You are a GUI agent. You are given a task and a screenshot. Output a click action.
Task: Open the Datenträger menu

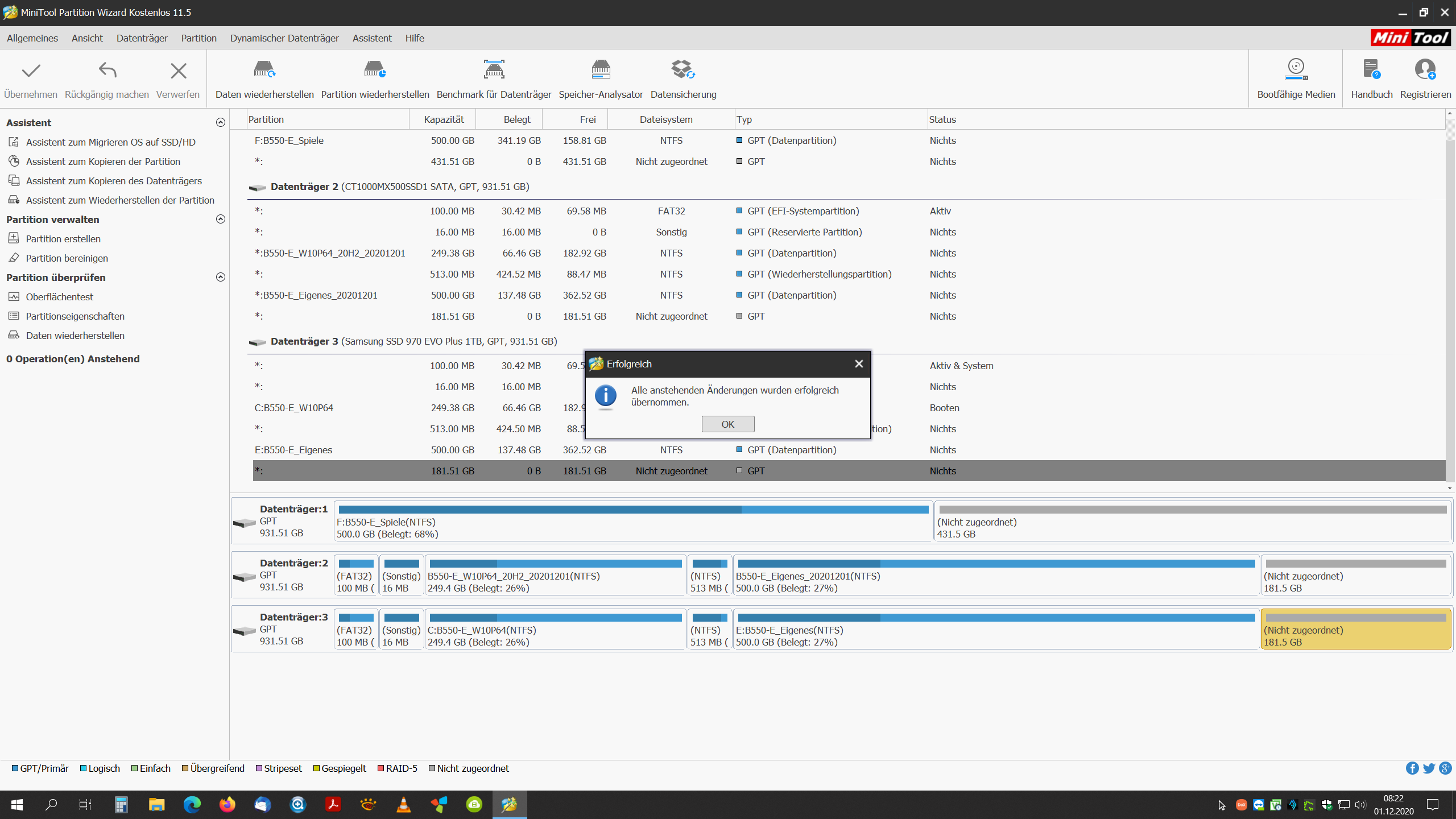point(142,38)
